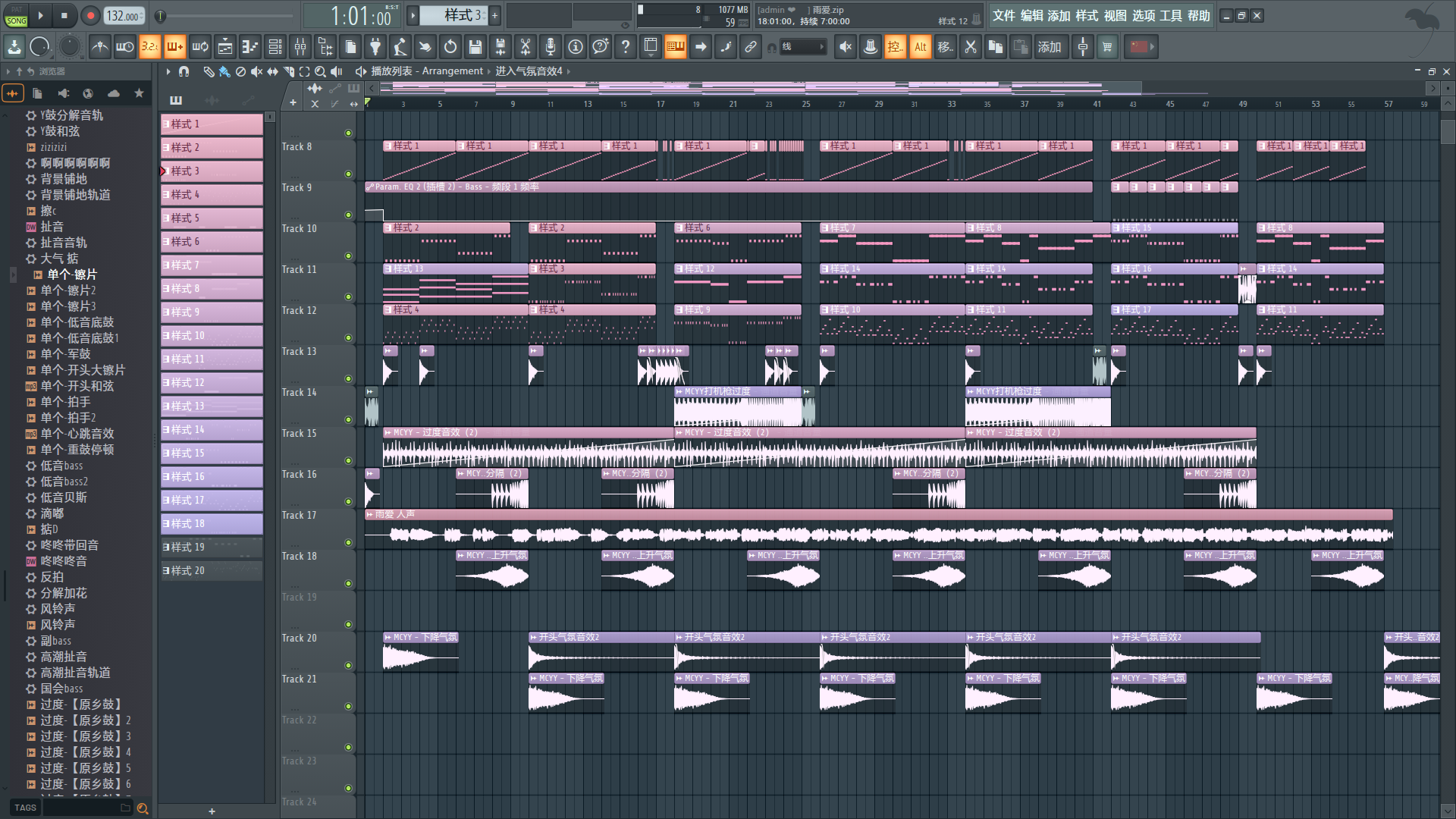Open the snap dropdown labeled 线

[804, 47]
